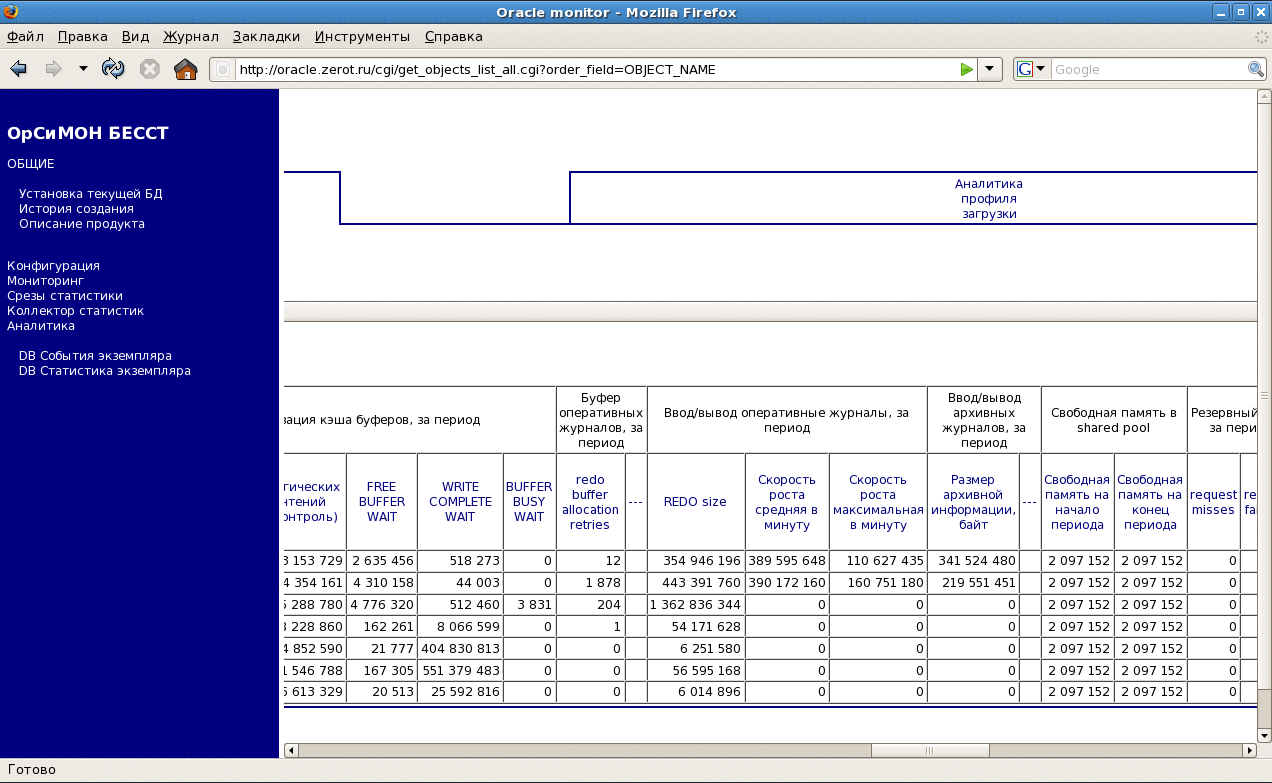
Task: Click the search magnifier icon
Action: [1256, 69]
